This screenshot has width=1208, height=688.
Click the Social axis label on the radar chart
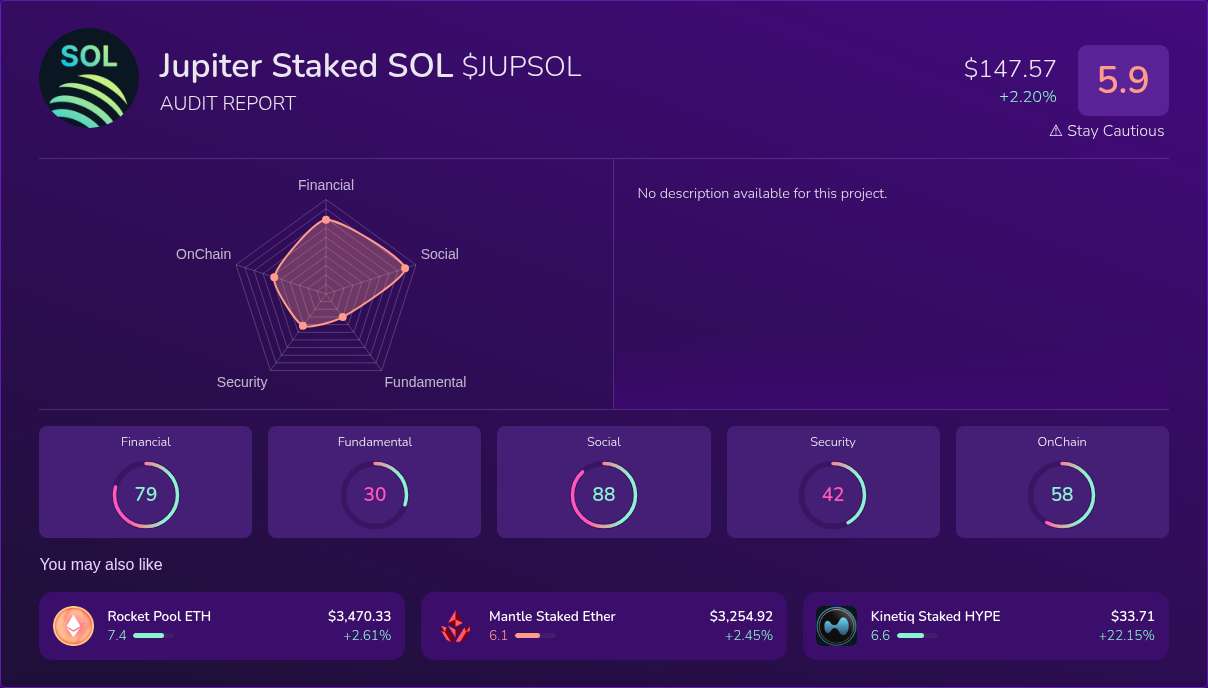pyautogui.click(x=439, y=254)
